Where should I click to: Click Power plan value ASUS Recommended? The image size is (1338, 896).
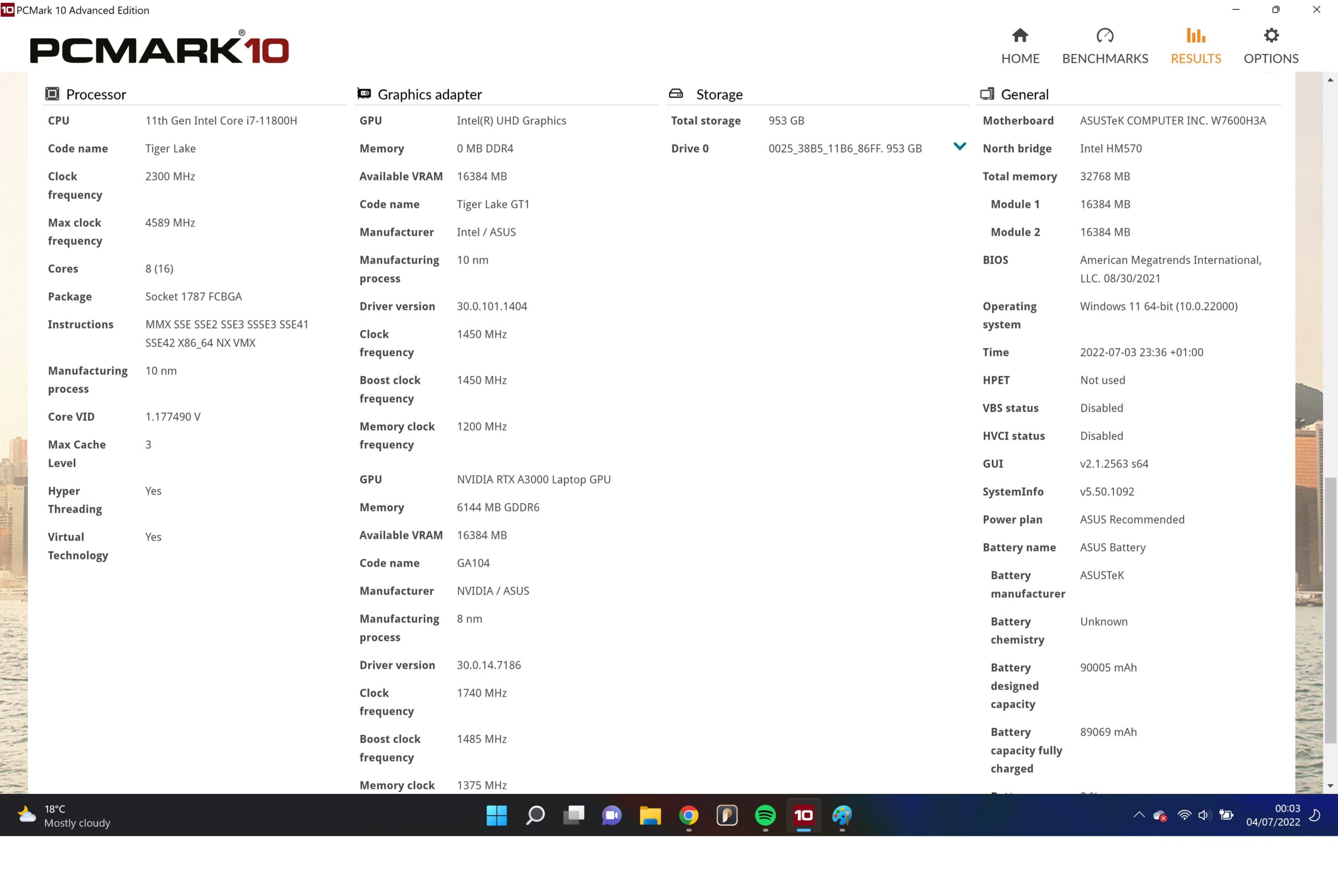[x=1132, y=519]
